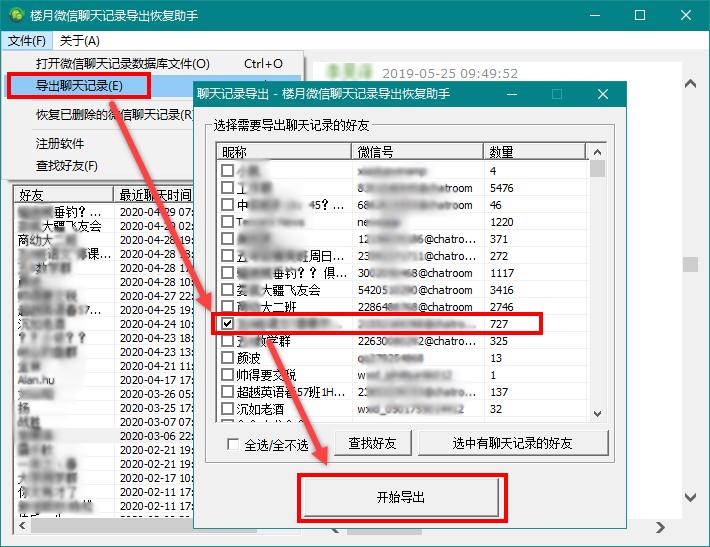
Task: Uncheck the selected row with count 727
Action: pyautogui.click(x=227, y=323)
